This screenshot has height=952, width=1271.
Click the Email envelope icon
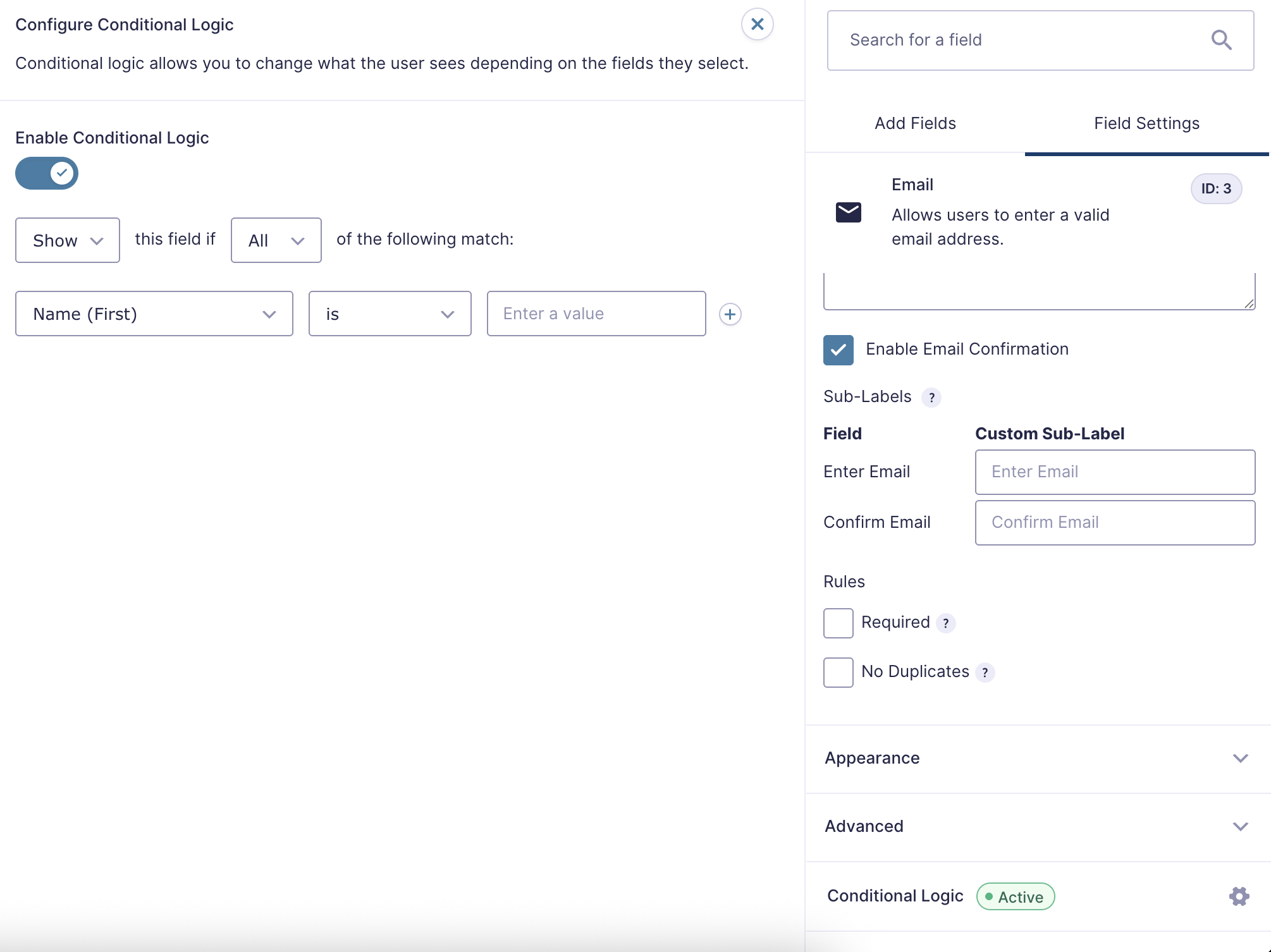[x=848, y=212]
